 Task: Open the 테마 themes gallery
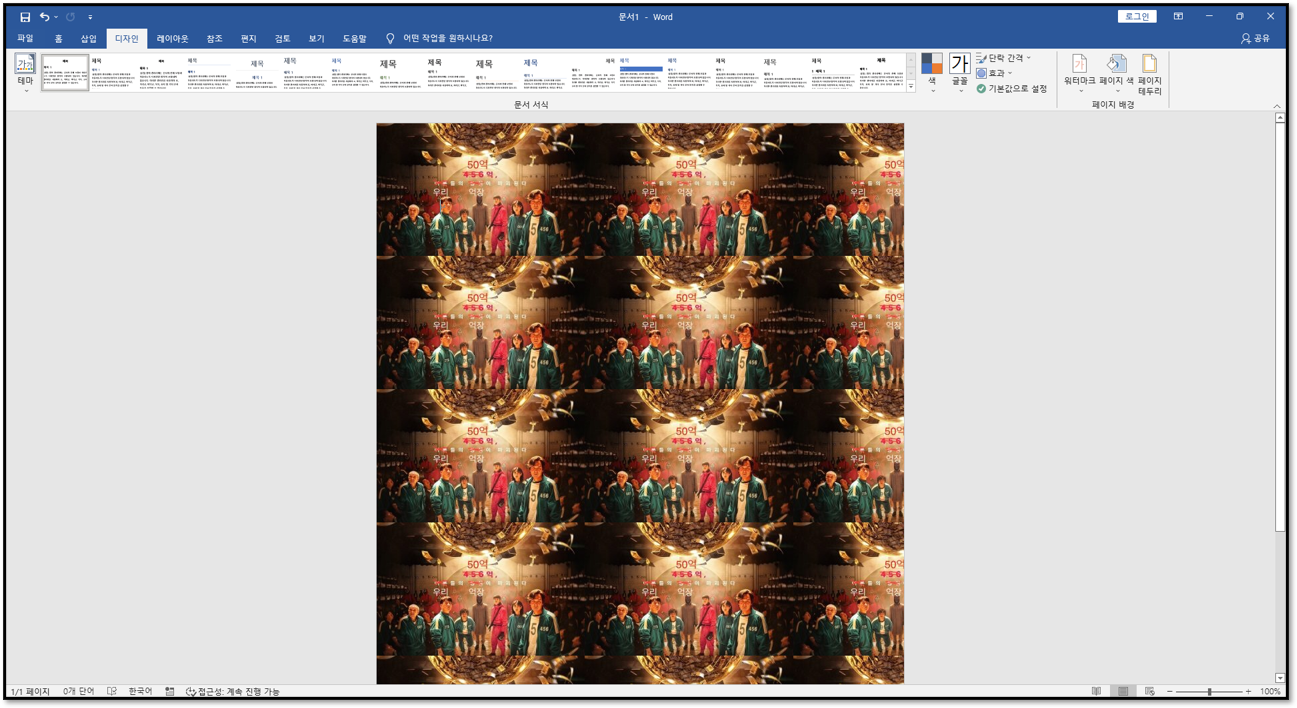tap(25, 75)
